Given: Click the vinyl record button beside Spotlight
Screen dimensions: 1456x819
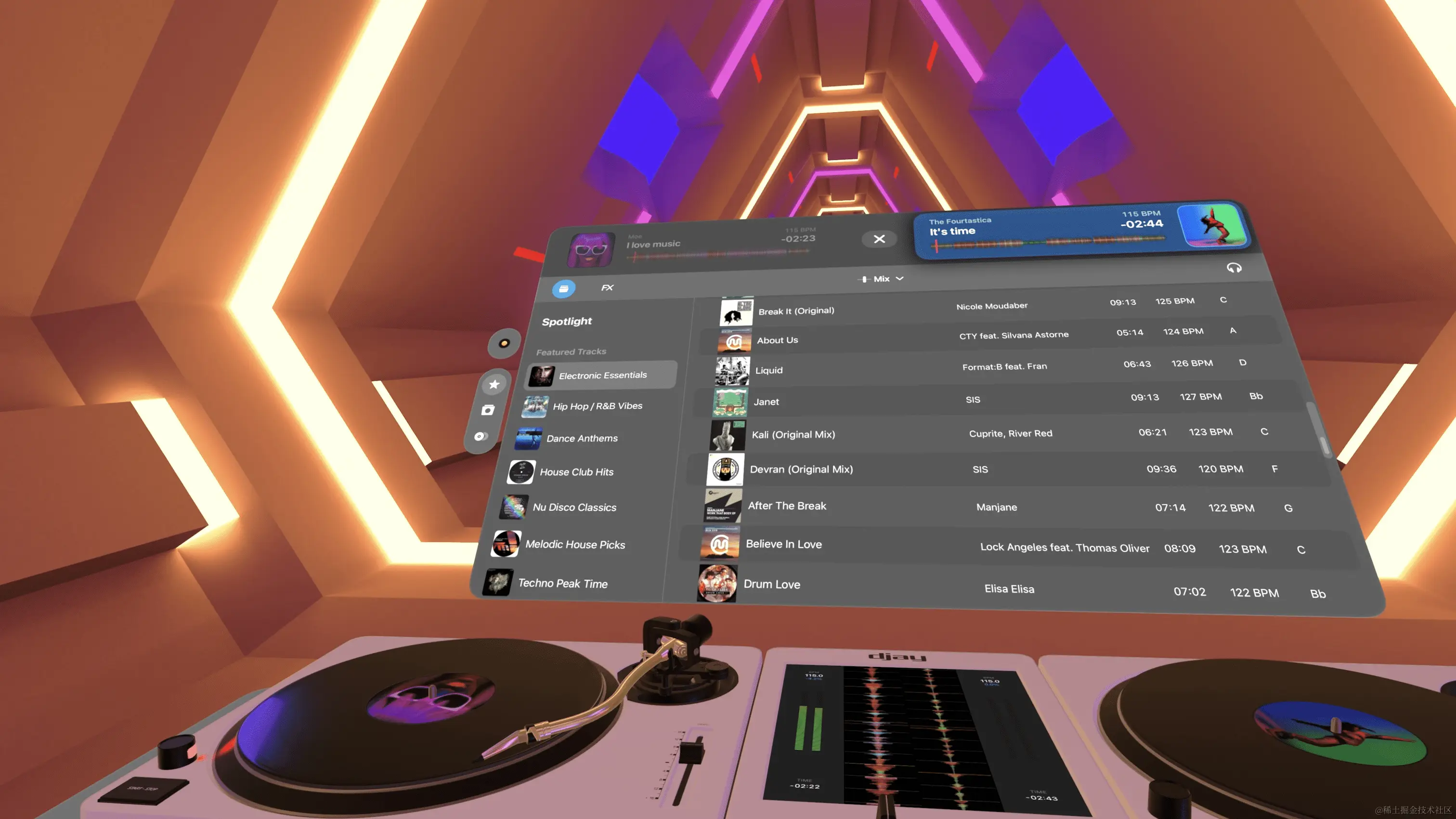Looking at the screenshot, I should [x=504, y=343].
